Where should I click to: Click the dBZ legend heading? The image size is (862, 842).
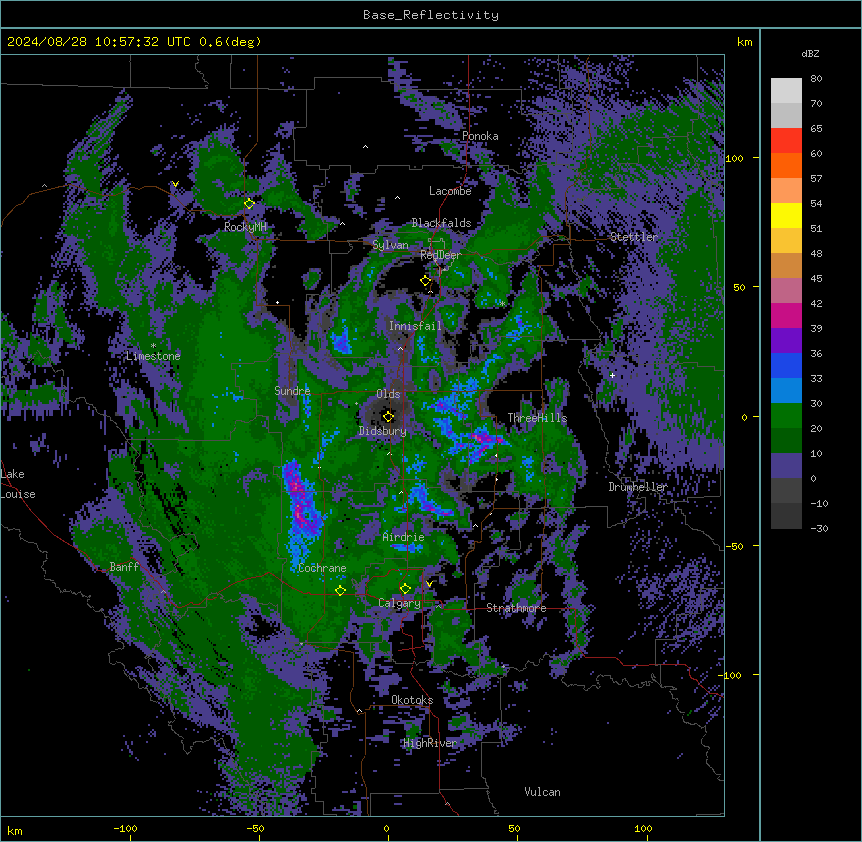click(810, 54)
